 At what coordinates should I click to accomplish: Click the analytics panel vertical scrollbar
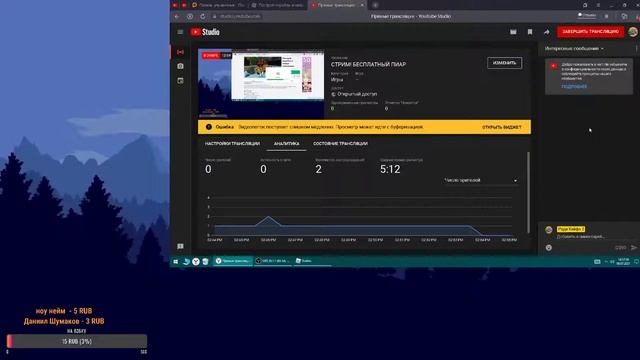click(x=528, y=193)
